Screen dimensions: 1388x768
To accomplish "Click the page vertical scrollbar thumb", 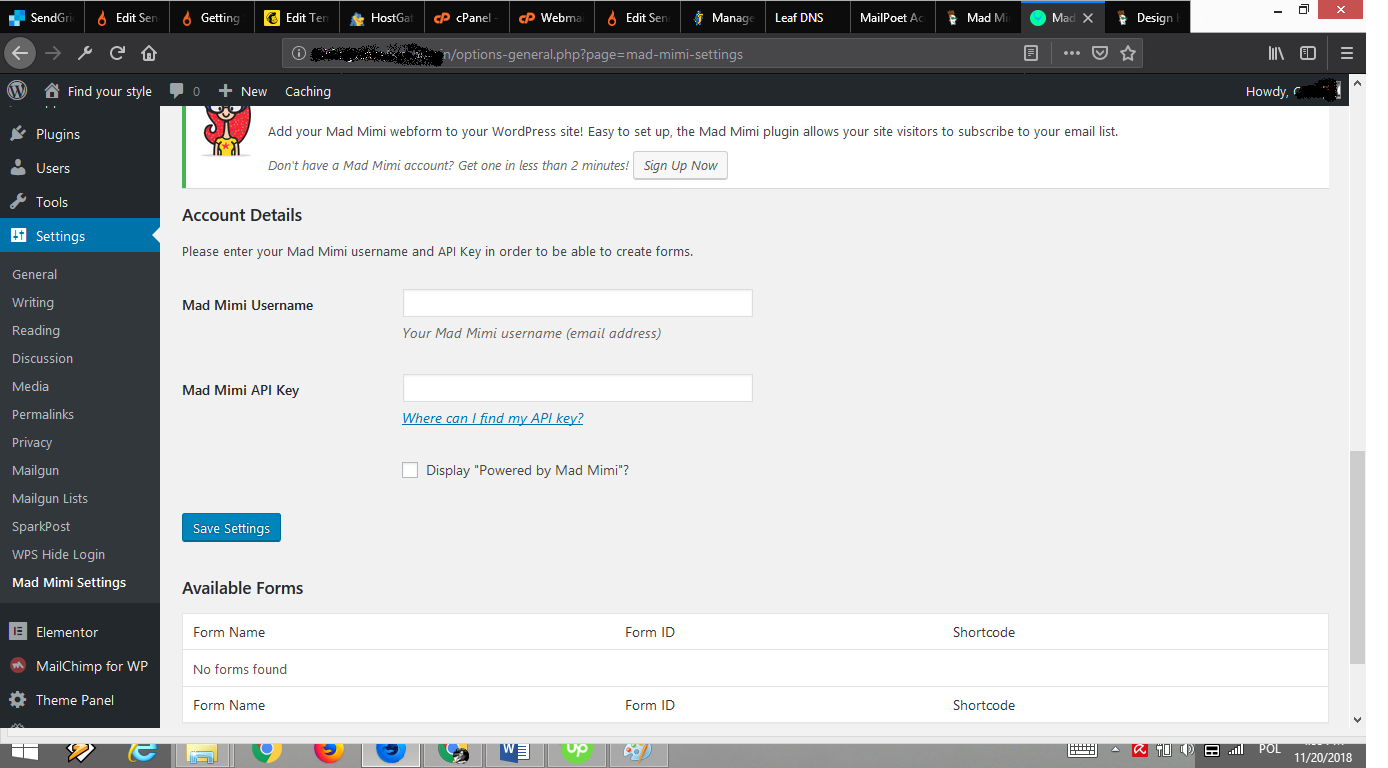I will point(1356,557).
